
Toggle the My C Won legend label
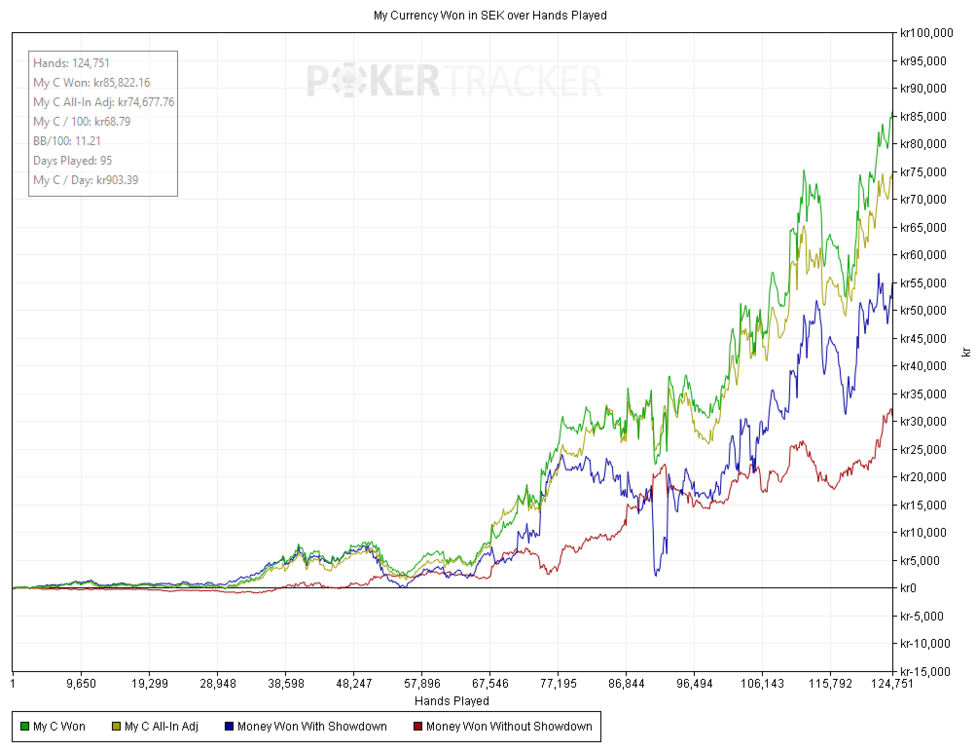click(x=59, y=727)
